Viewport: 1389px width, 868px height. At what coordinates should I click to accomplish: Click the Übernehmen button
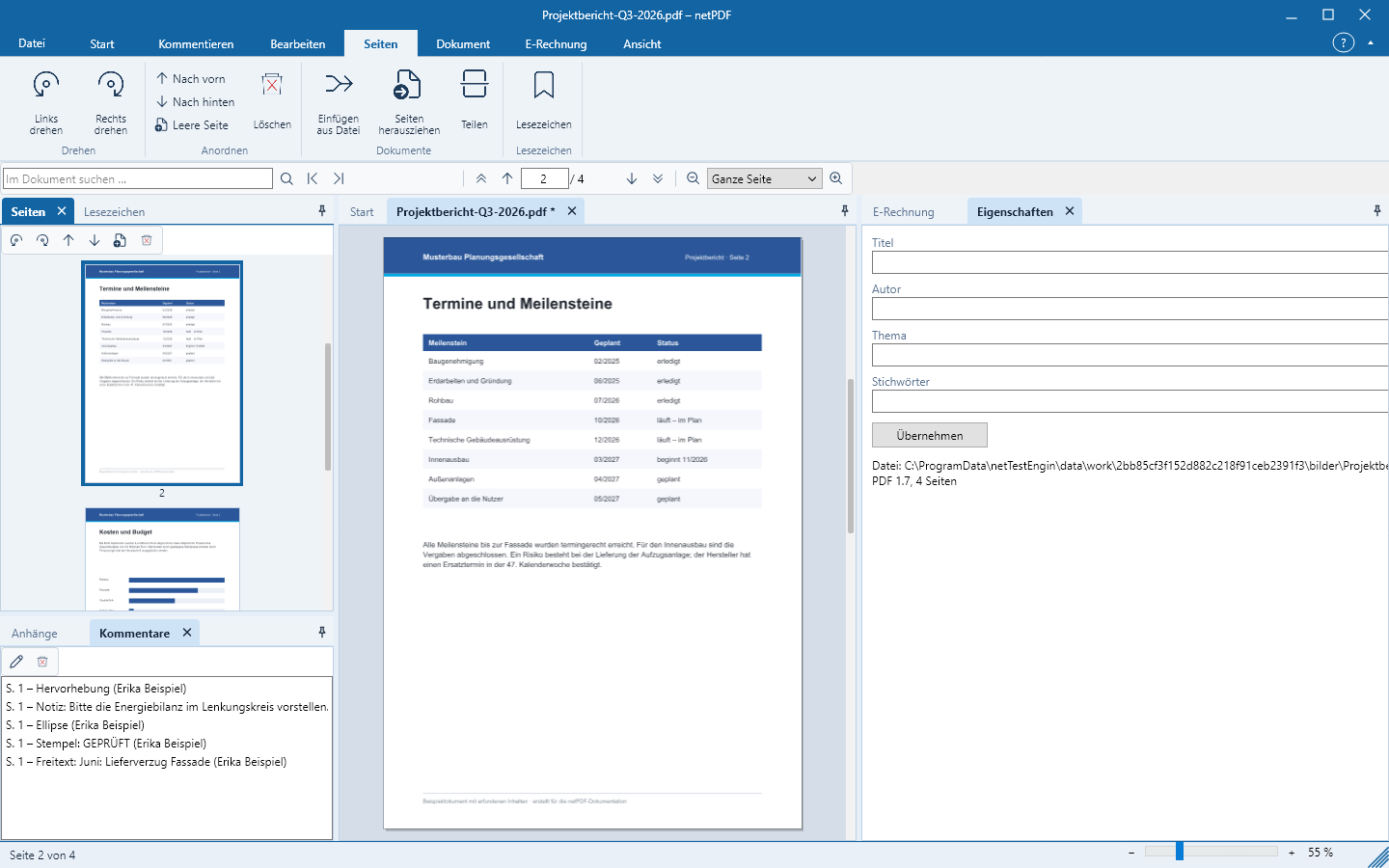pos(930,435)
